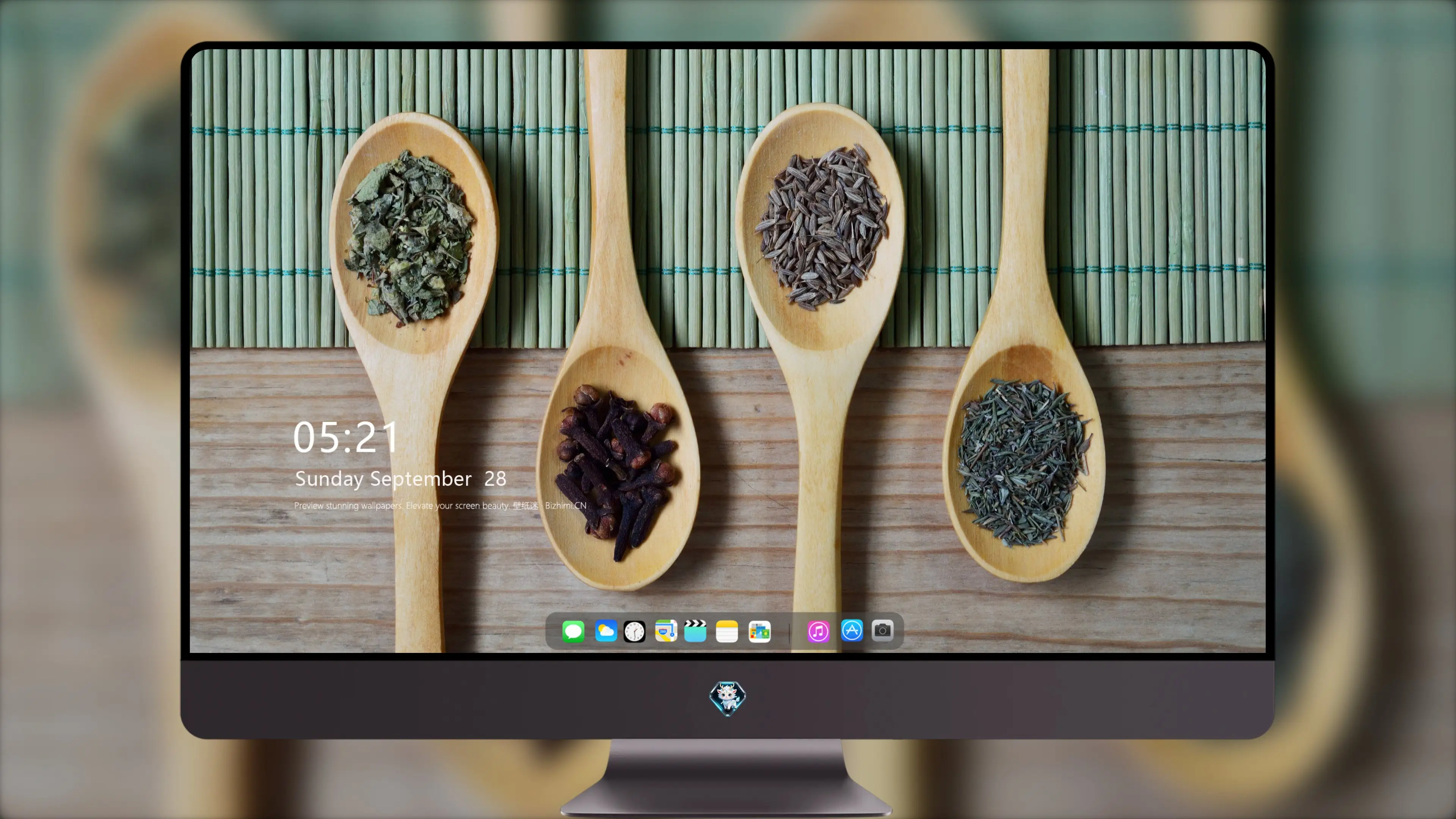
Task: Launch the Maps app from the dock
Action: (666, 631)
